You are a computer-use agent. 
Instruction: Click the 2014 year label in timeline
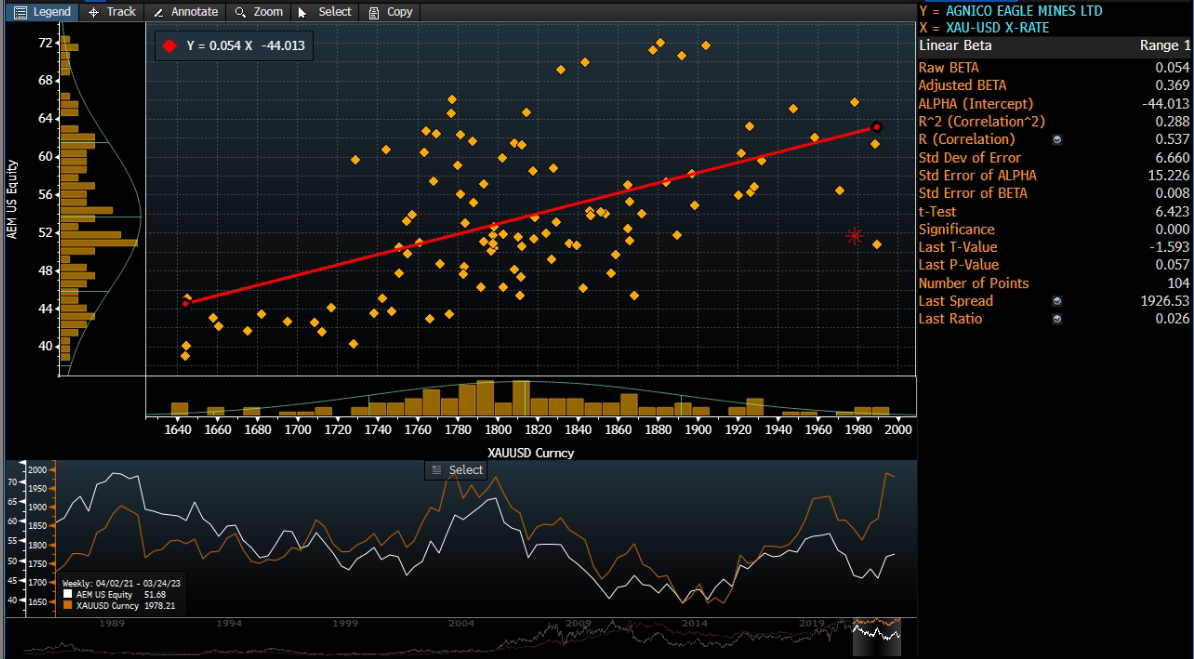[x=694, y=623]
